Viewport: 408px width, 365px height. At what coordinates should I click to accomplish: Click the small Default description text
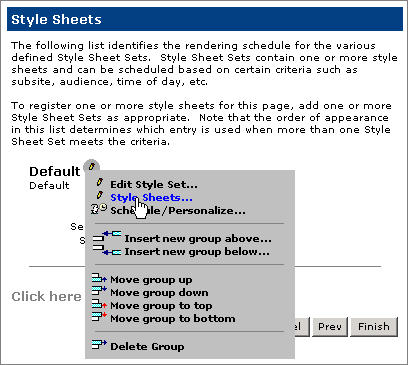49,185
